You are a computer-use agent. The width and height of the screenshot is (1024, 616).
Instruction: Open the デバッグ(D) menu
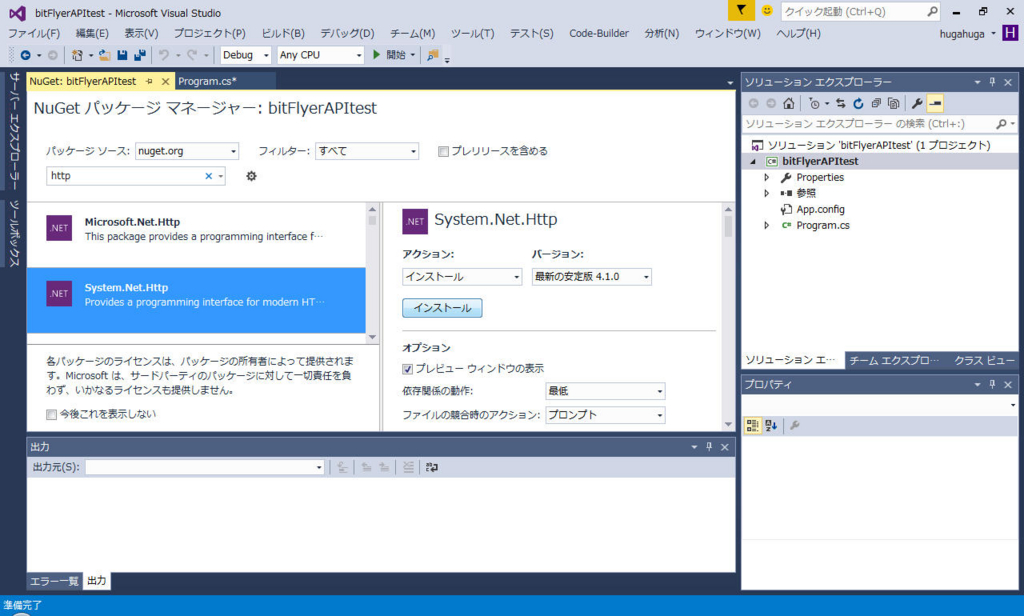[x=347, y=33]
